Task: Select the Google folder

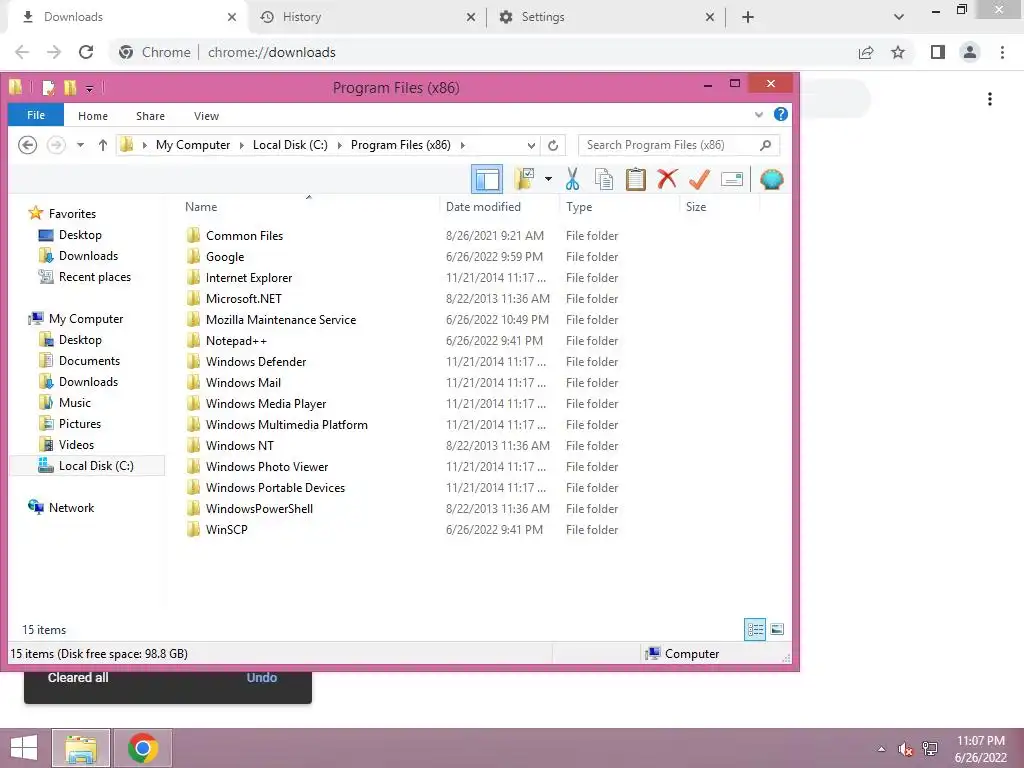Action: [225, 257]
